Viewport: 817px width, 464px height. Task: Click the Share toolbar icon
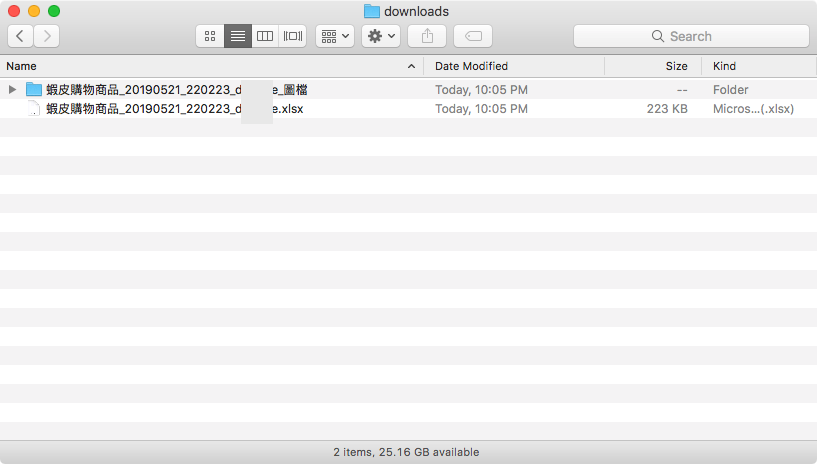(427, 36)
